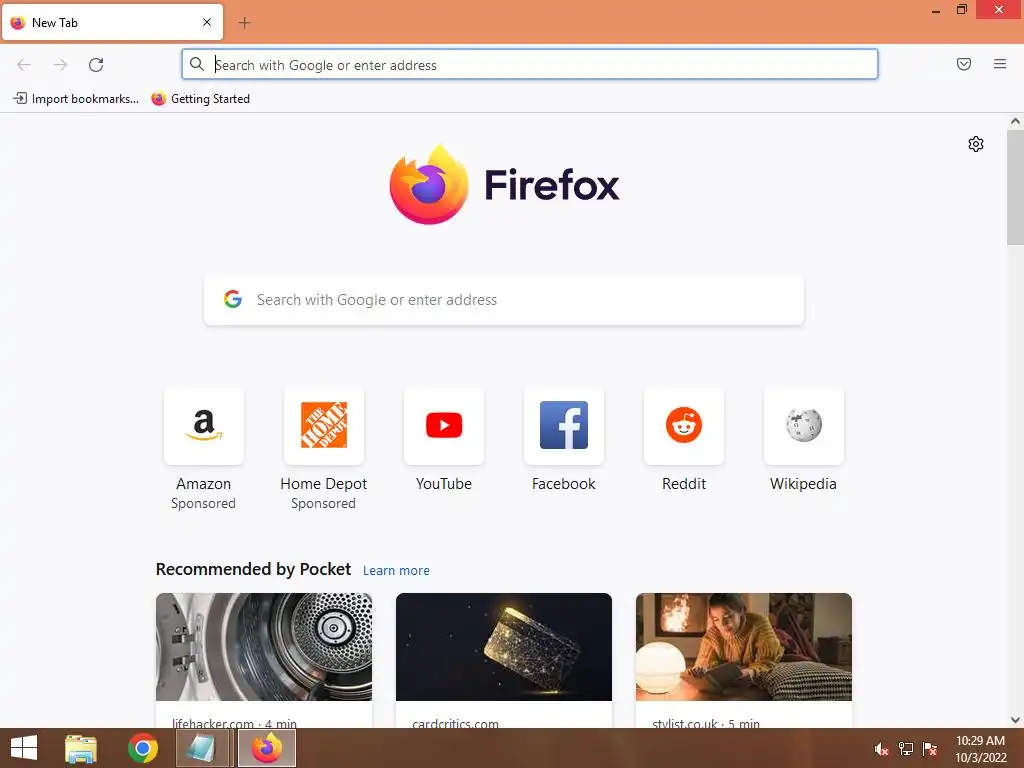Open a new tab with plus button
The height and width of the screenshot is (768, 1024).
point(244,23)
